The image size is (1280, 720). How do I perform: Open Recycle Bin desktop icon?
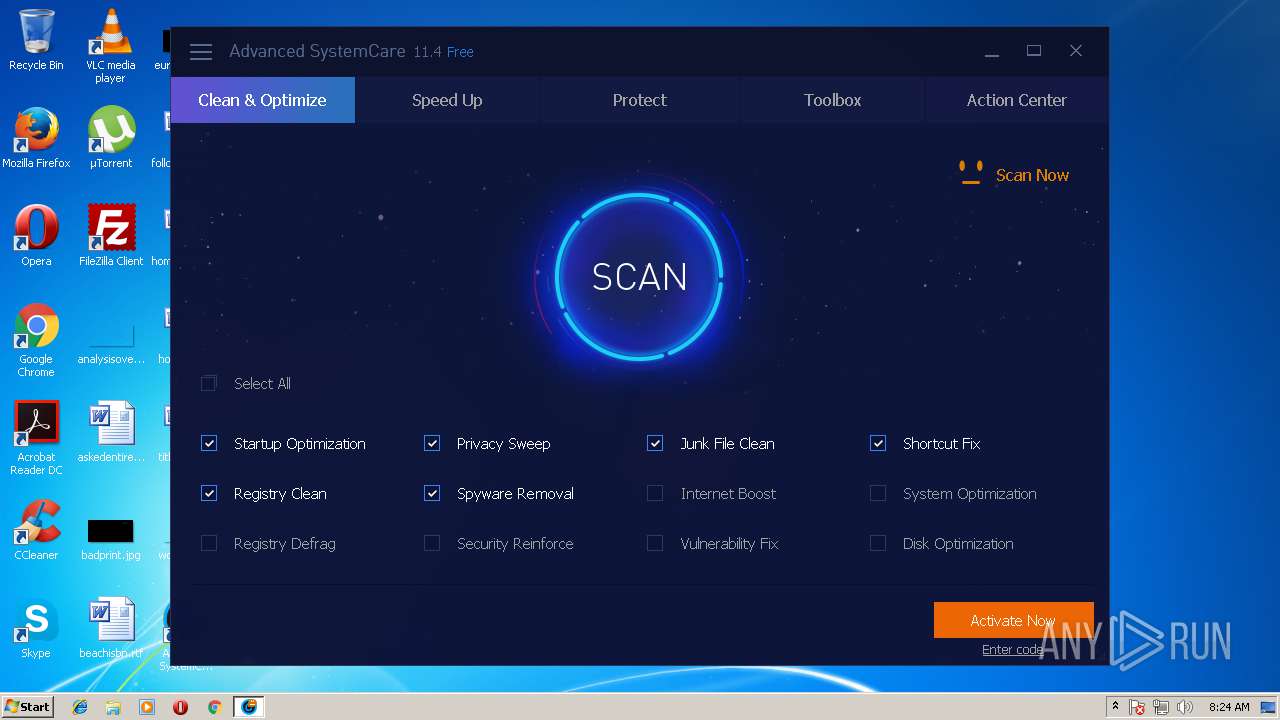[36, 41]
